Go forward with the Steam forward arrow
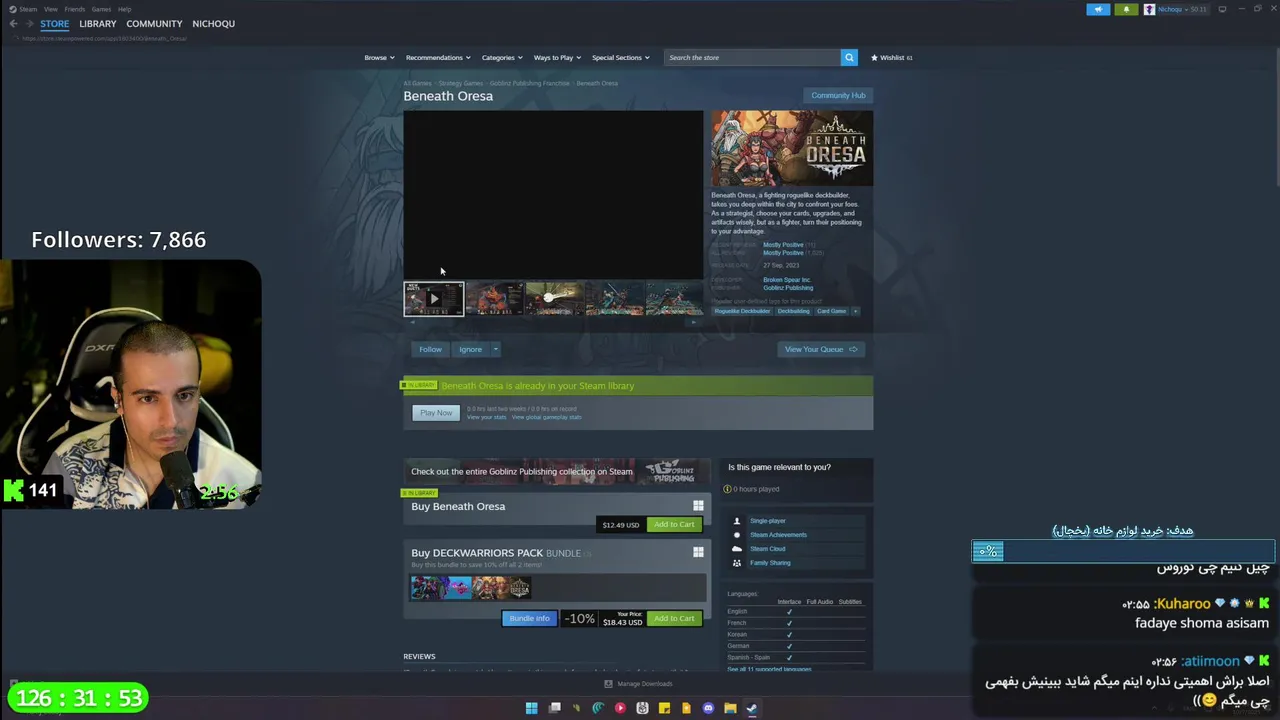1280x720 pixels. 29,23
